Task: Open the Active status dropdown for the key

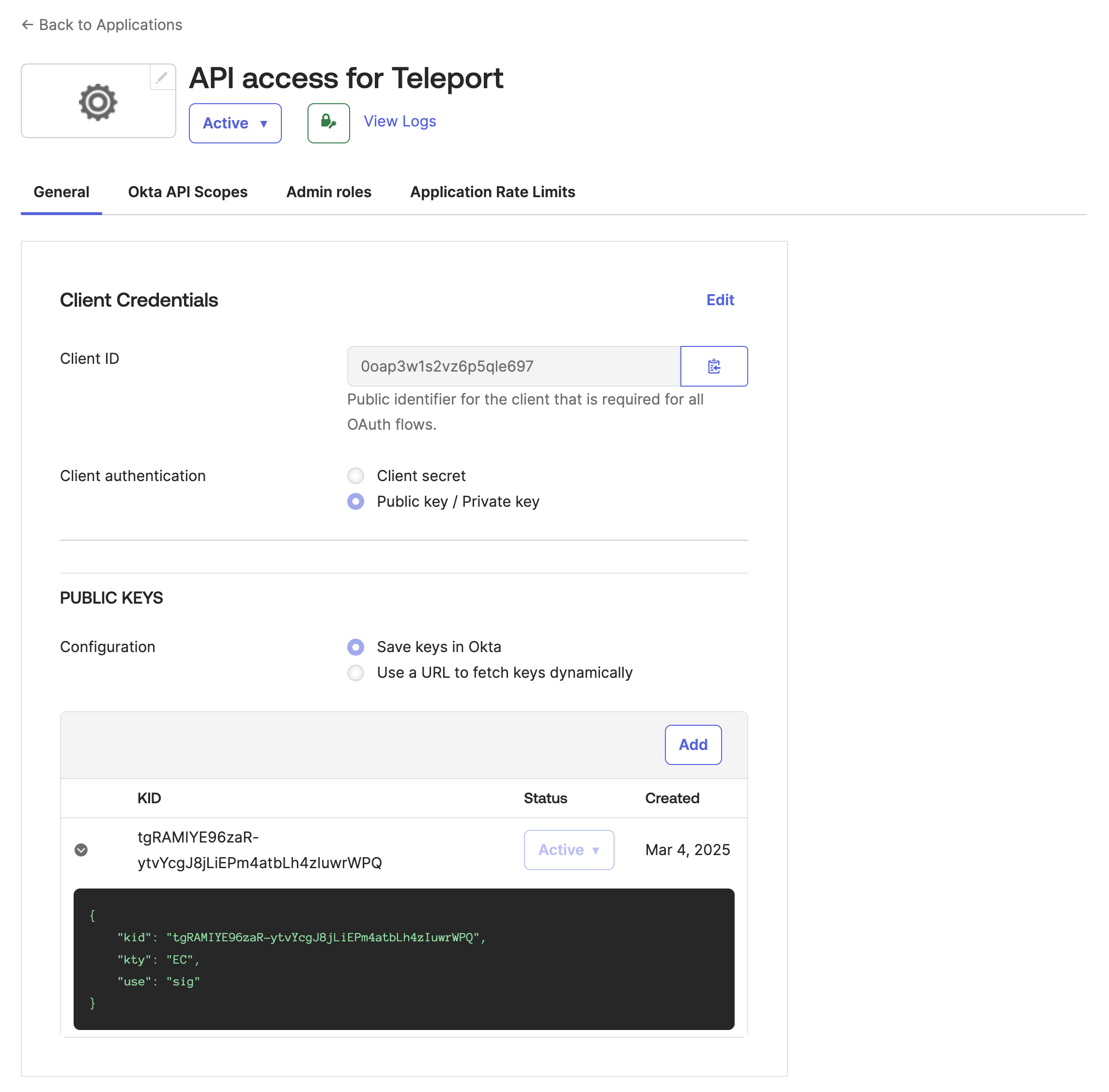Action: pos(568,850)
